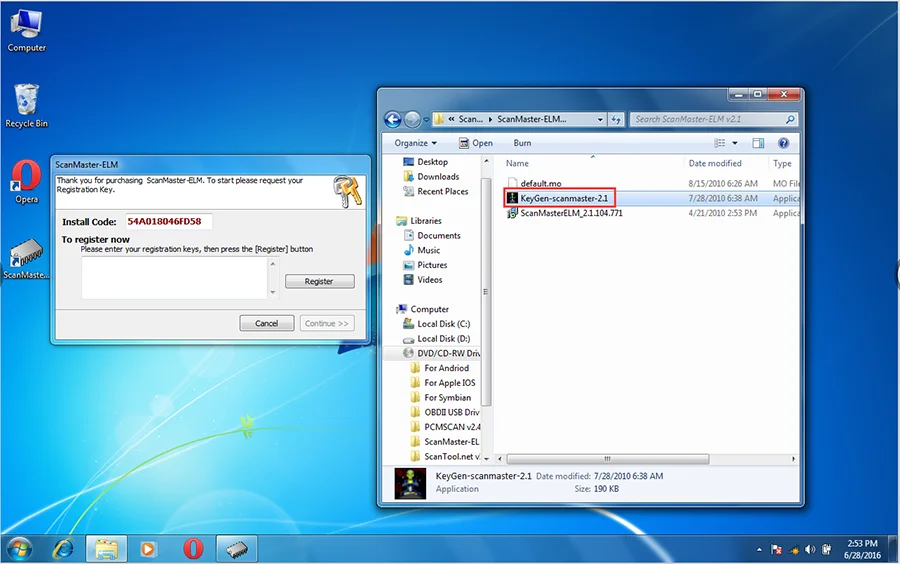This screenshot has width=900, height=564.
Task: Click the ScanMasterELM_2.1.104.771 installer icon
Action: (x=512, y=213)
